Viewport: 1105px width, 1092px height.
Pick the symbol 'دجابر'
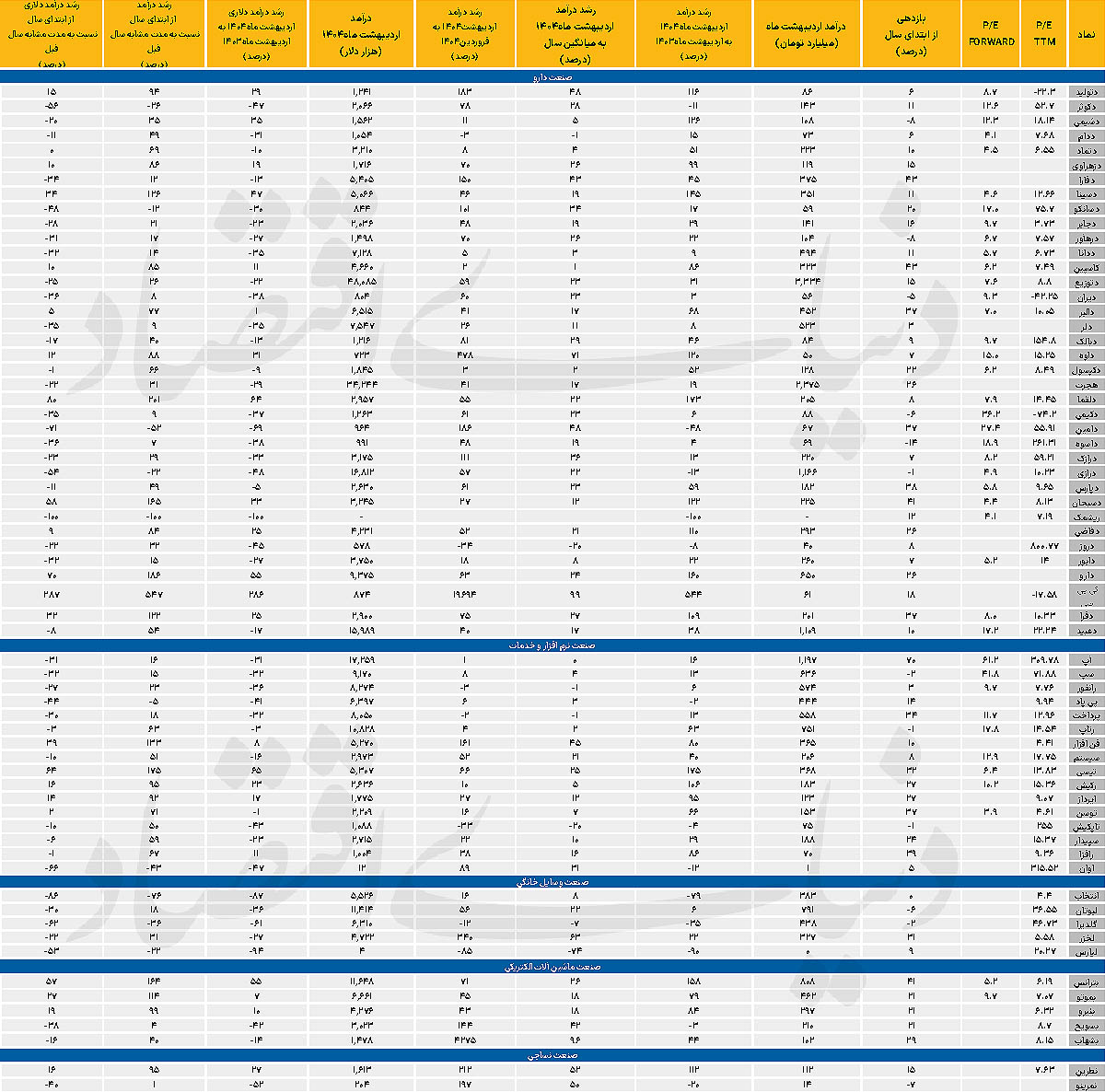click(1086, 222)
